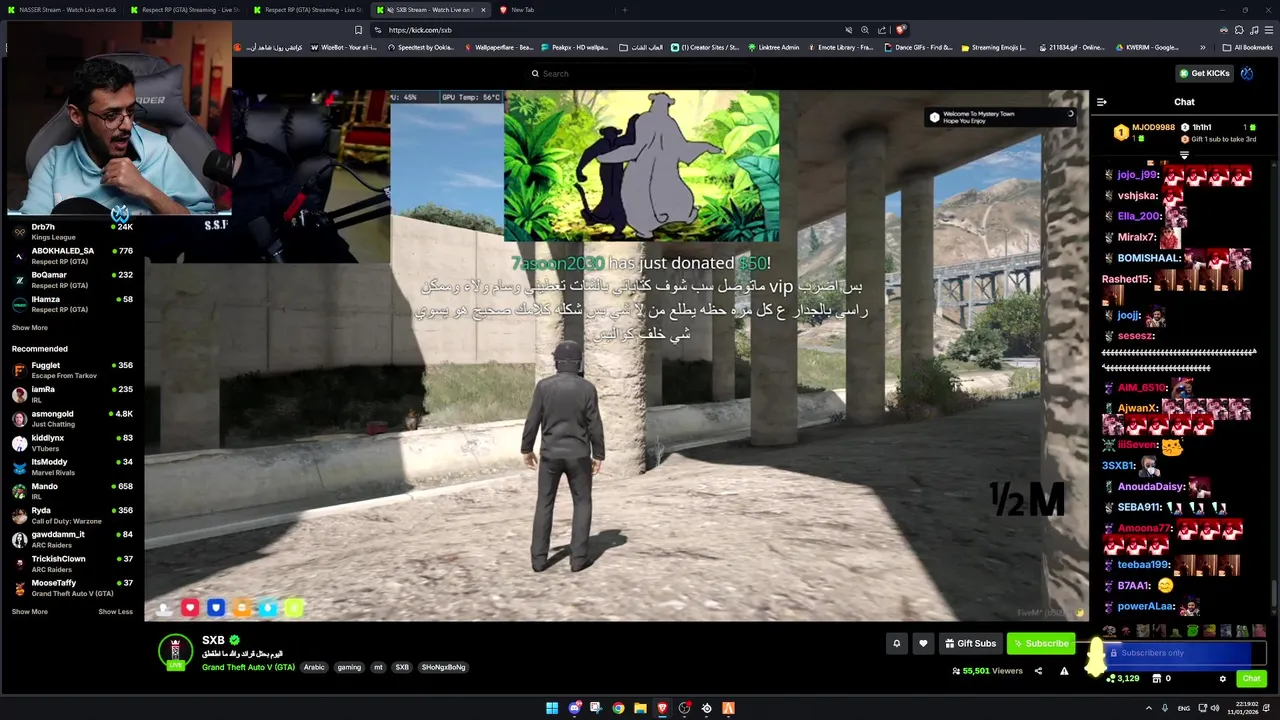
Task: Turn on notifications with the bell icon
Action: point(896,644)
